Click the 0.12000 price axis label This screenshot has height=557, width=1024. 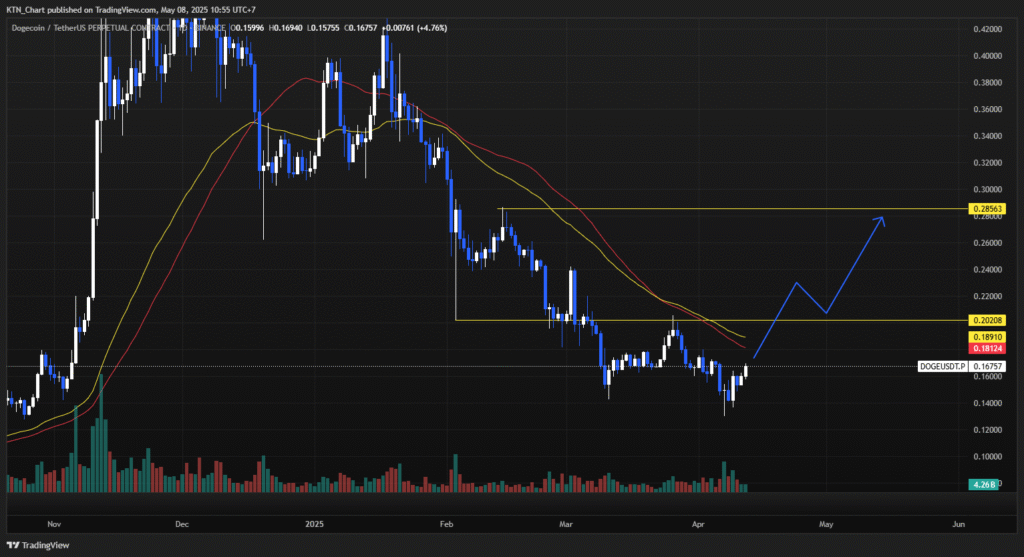coord(987,430)
